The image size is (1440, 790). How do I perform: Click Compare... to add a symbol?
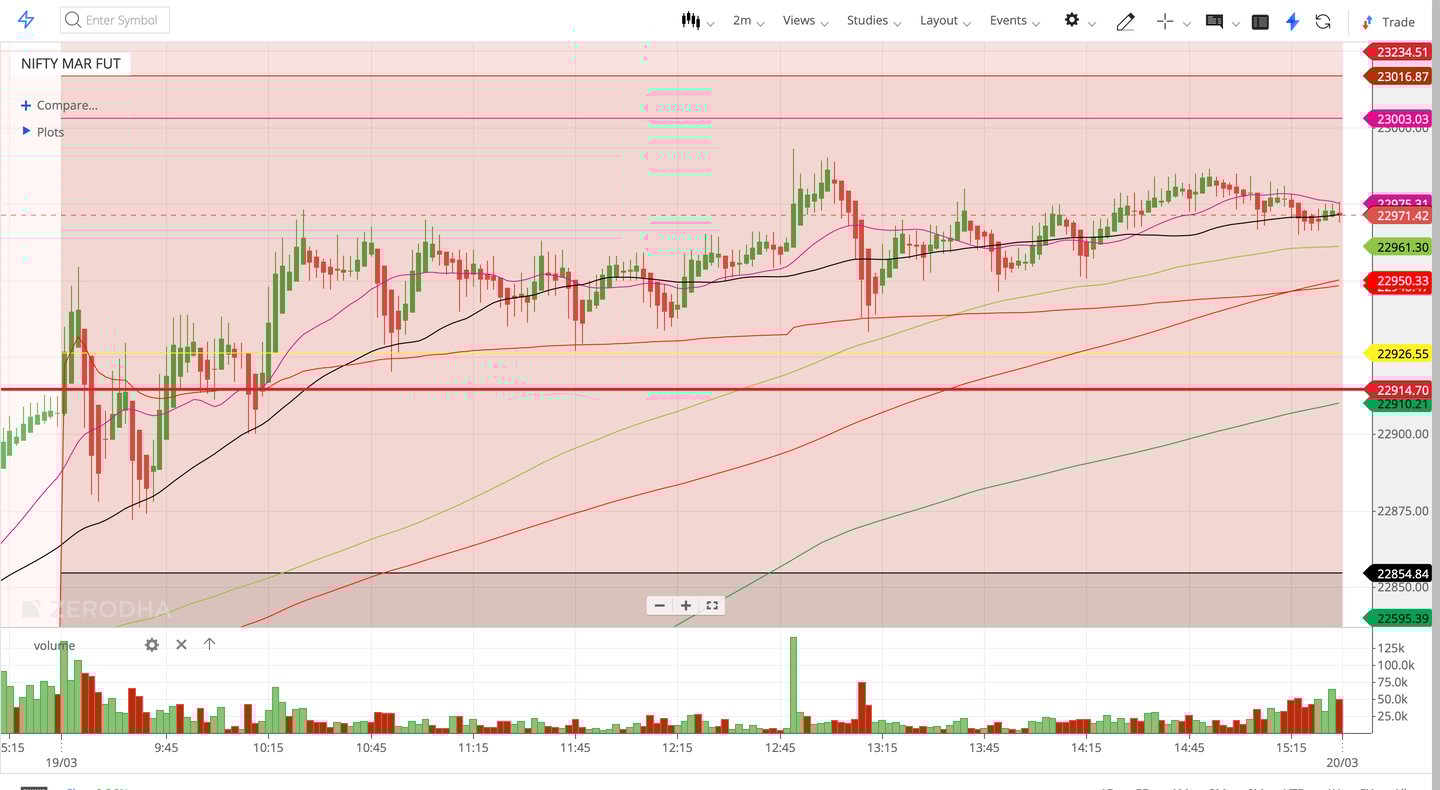click(x=67, y=105)
